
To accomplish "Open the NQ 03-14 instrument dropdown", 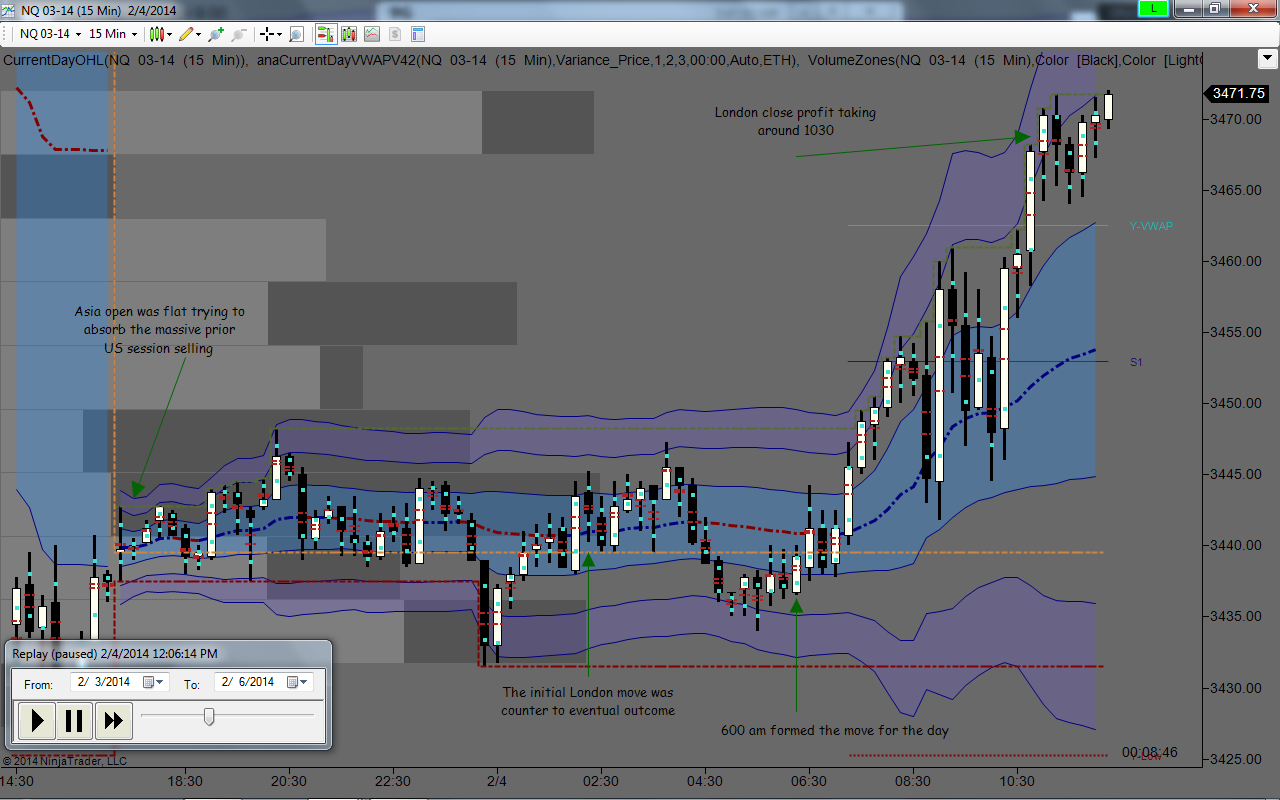I will pos(51,34).
